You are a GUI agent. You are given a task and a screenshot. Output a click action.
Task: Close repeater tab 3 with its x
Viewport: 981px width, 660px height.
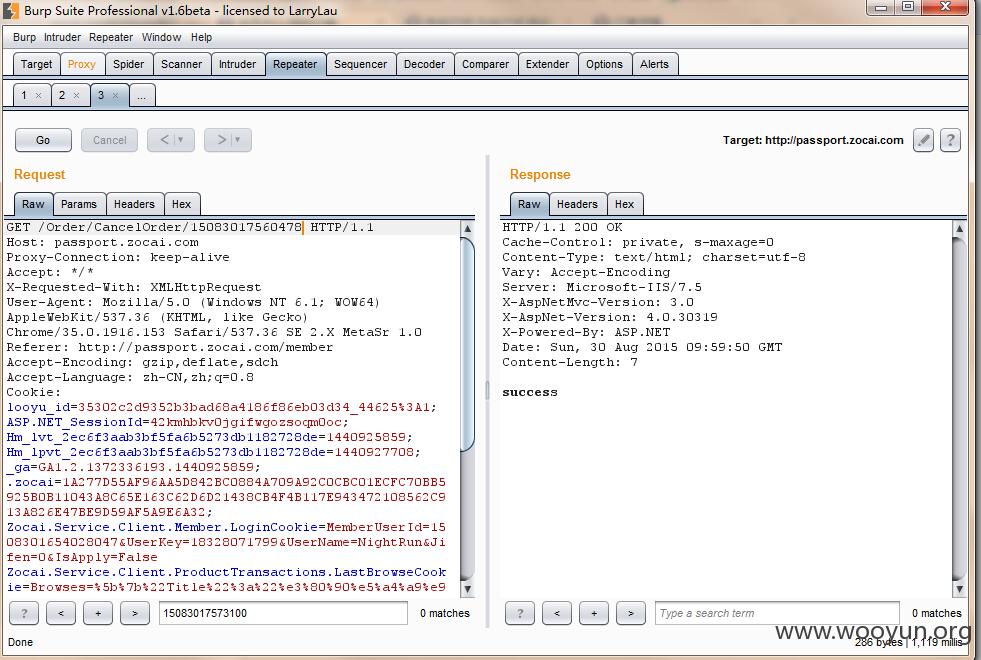point(115,96)
